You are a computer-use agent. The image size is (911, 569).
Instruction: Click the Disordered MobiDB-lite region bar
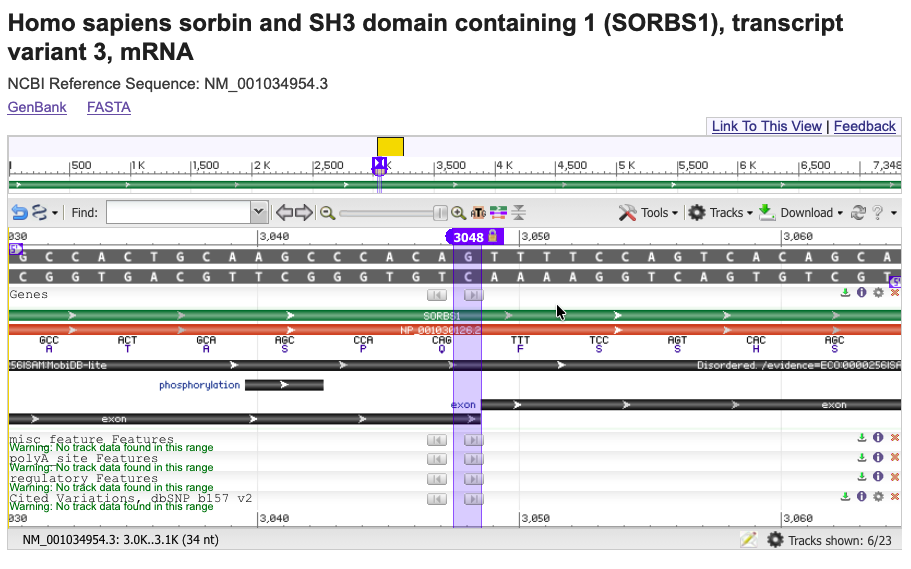tap(454, 366)
